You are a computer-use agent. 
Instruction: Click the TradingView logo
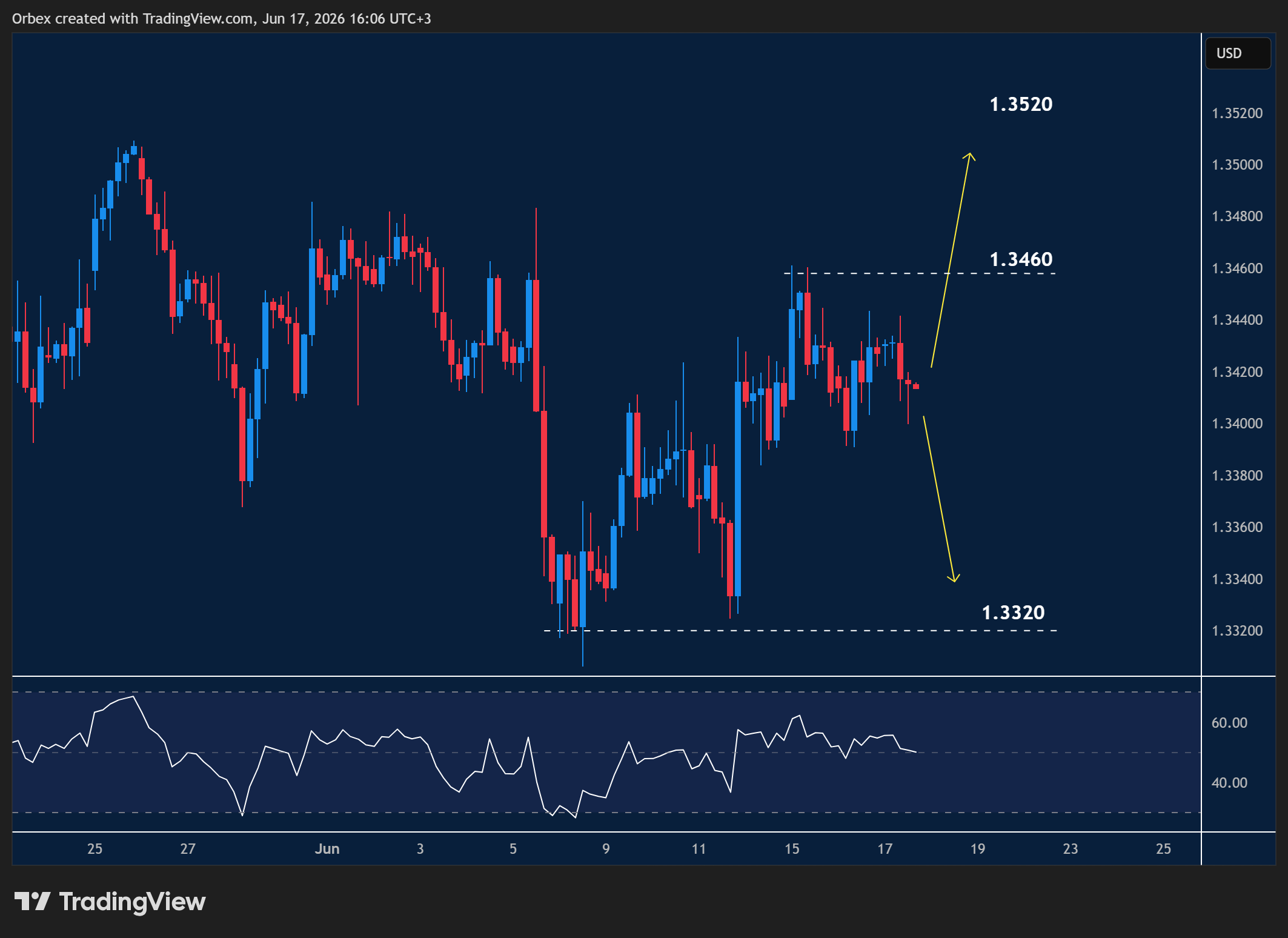click(x=110, y=902)
